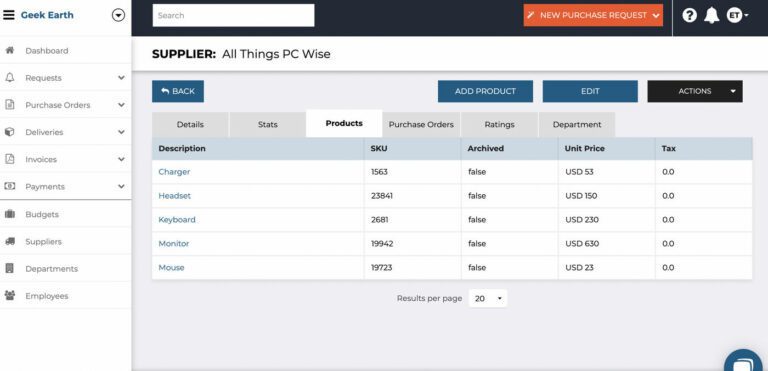This screenshot has height=371, width=768.
Task: Click the Employees people icon
Action: click(9, 296)
